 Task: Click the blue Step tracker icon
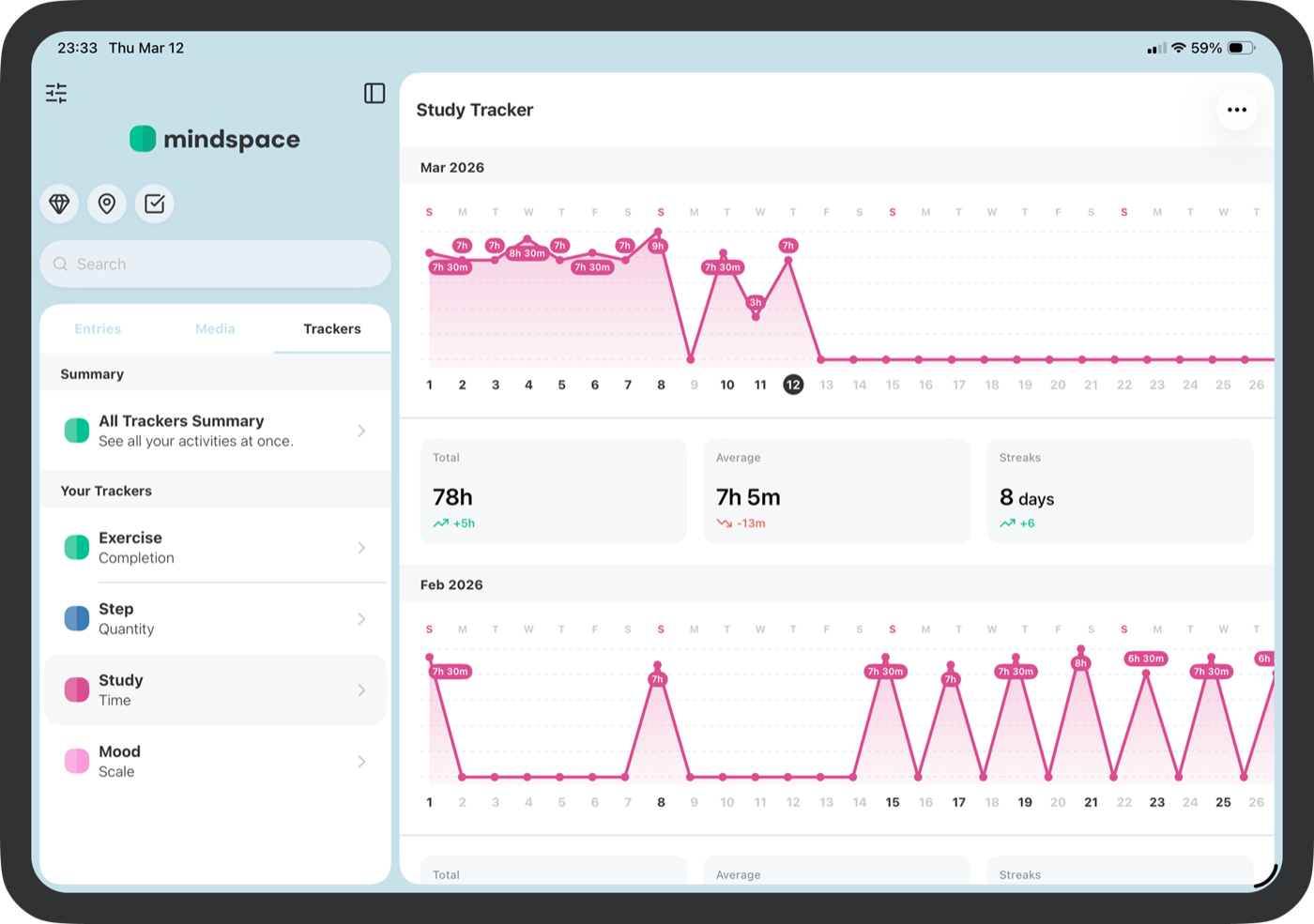(76, 618)
